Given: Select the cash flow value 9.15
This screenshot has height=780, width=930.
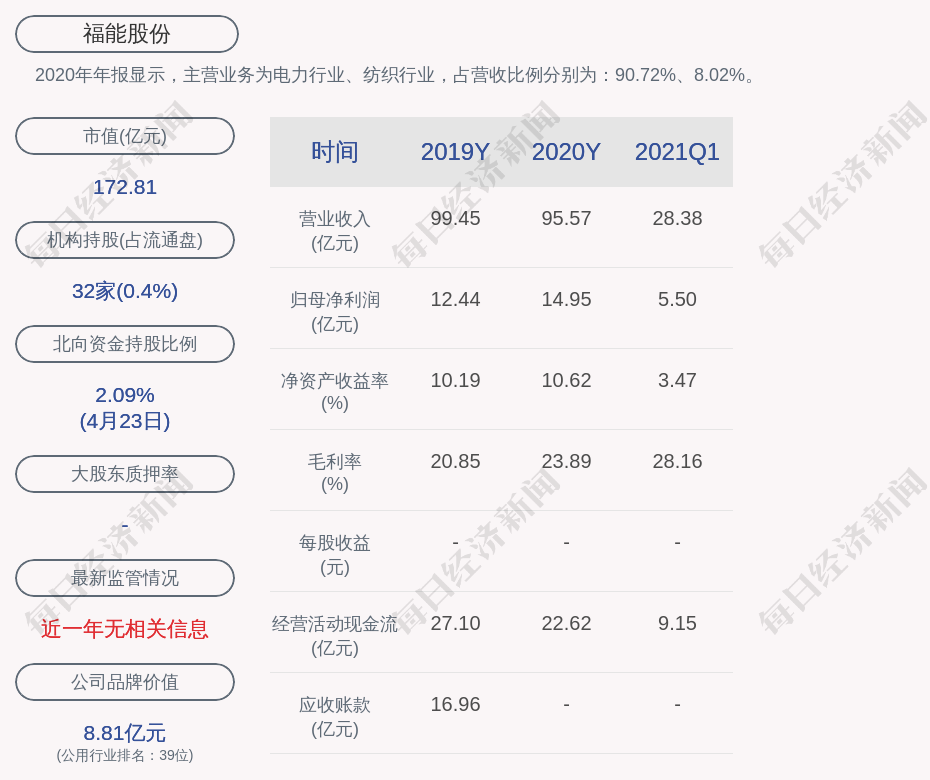Looking at the screenshot, I should pos(677,623).
